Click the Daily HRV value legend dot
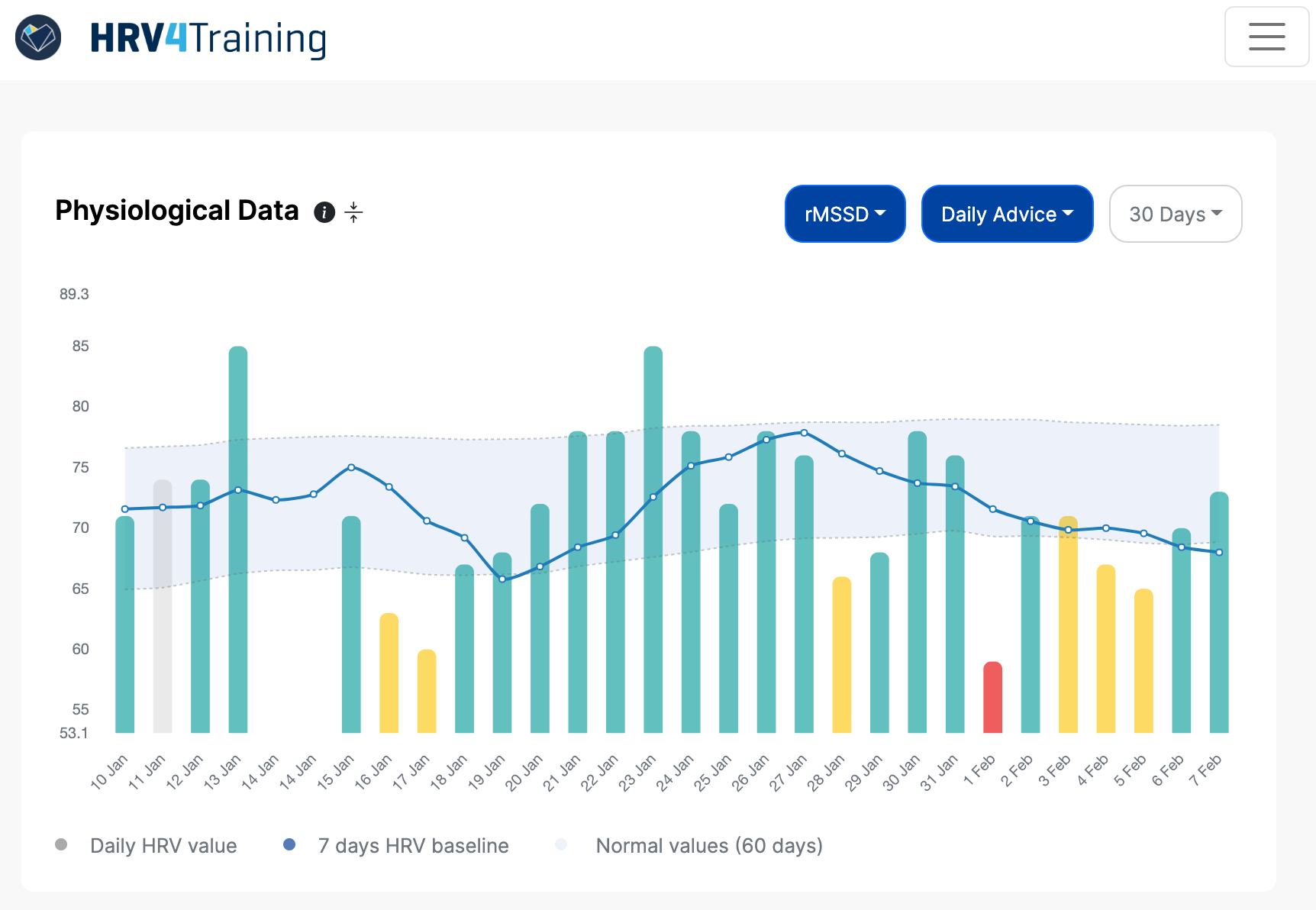 click(61, 845)
